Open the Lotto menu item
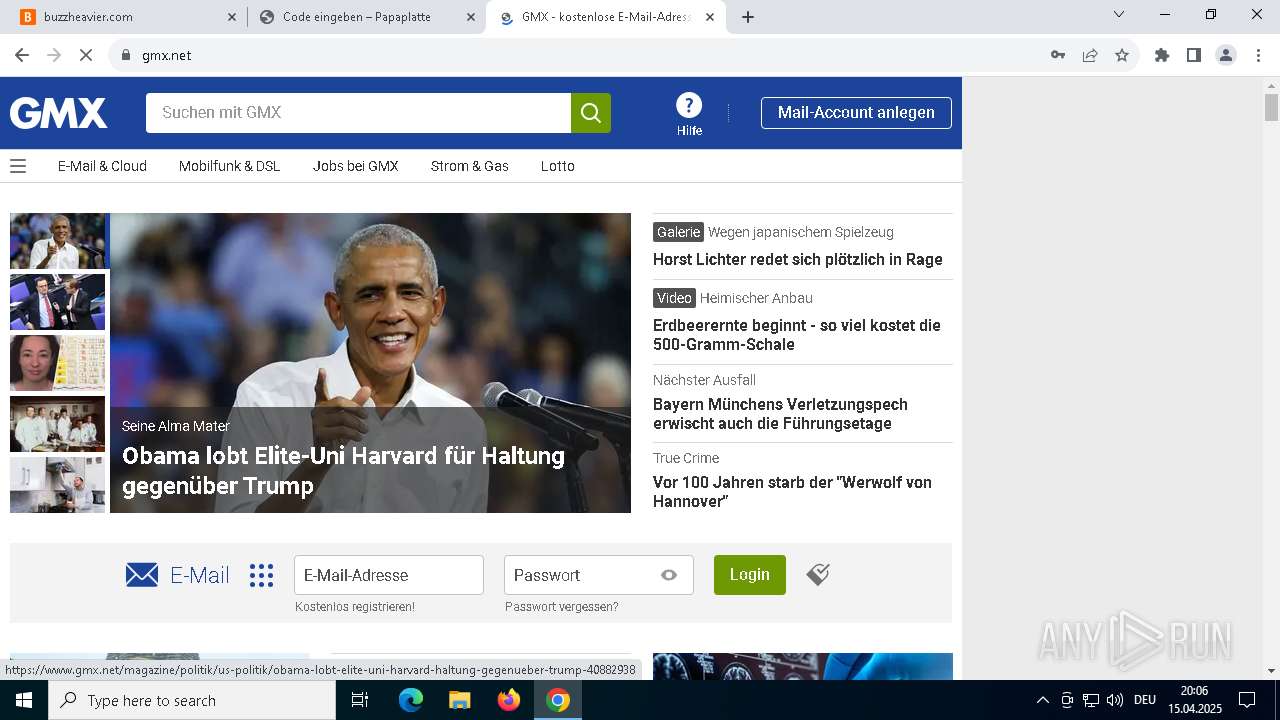 [x=557, y=166]
